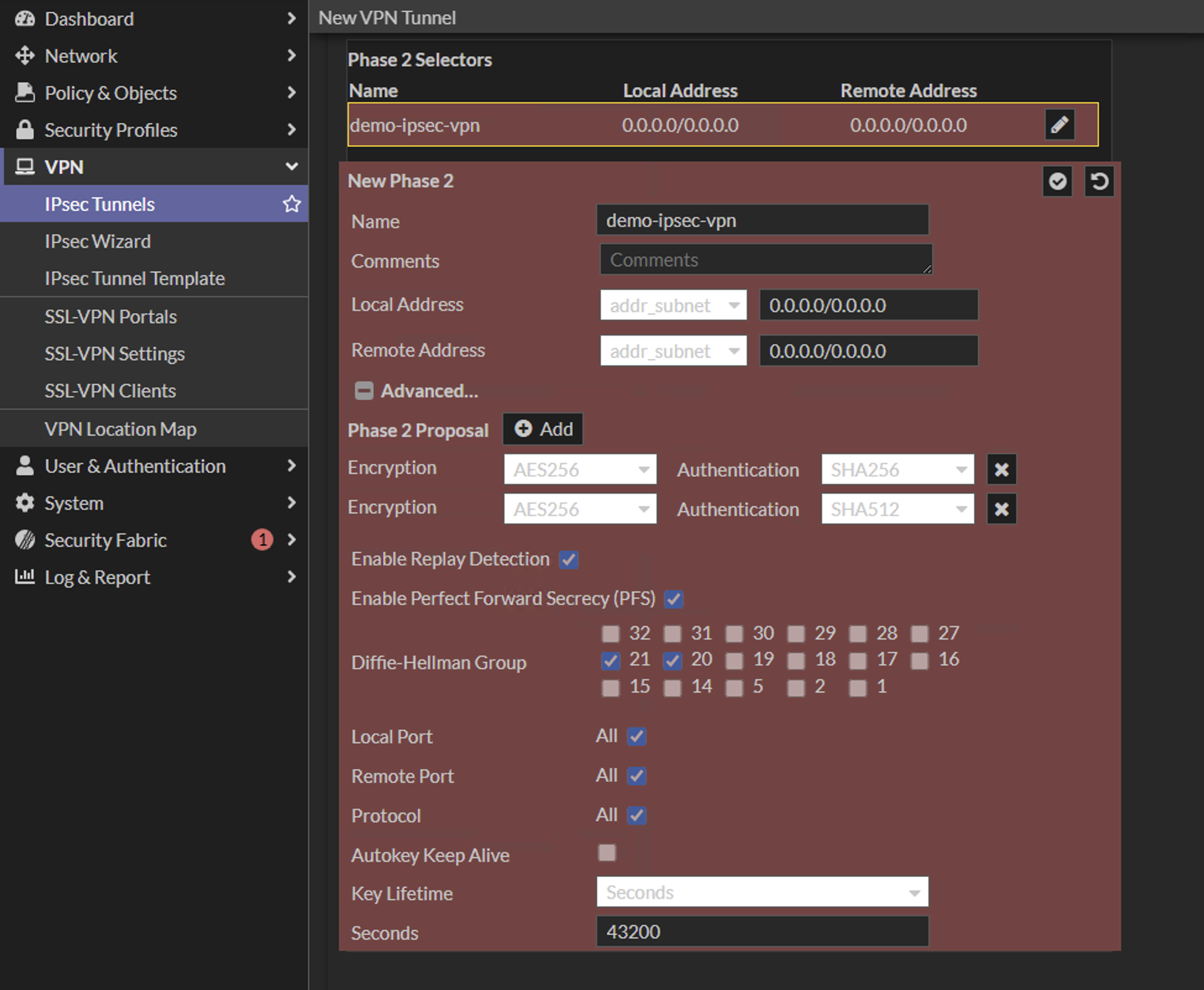Click Local Address subnet value field

point(869,305)
